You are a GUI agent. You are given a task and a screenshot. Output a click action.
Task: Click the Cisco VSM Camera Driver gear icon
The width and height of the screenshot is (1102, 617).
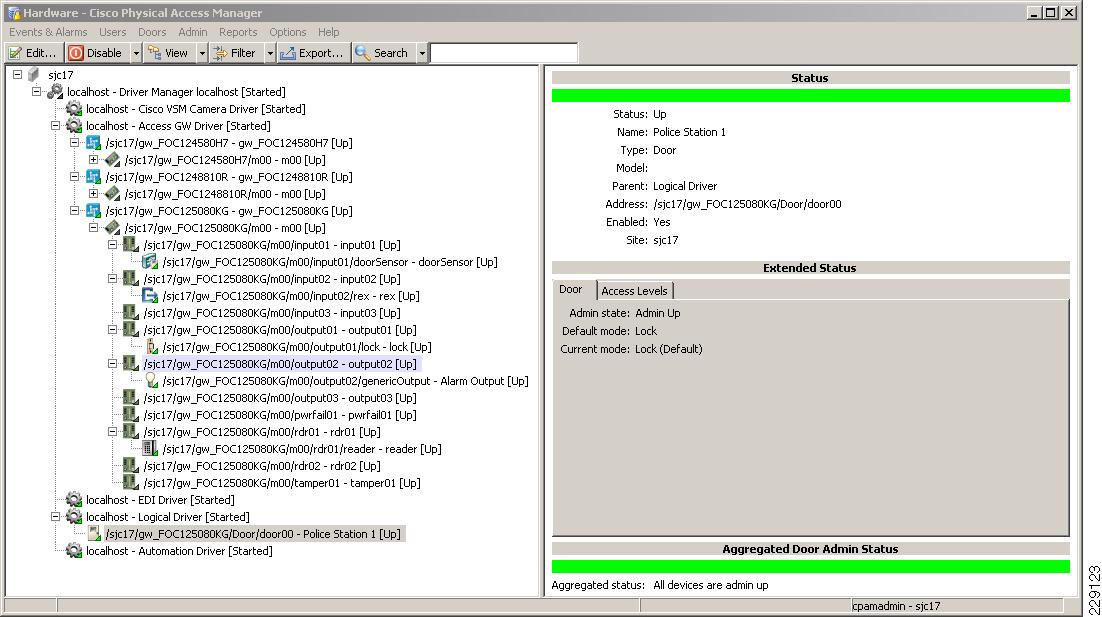tap(74, 109)
